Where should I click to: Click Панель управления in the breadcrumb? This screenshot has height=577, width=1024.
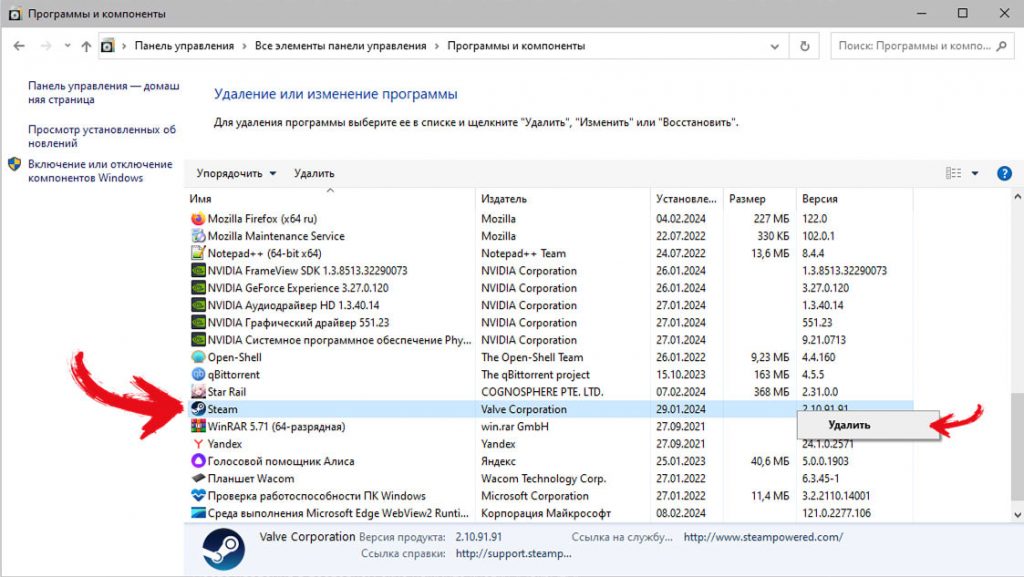point(184,46)
